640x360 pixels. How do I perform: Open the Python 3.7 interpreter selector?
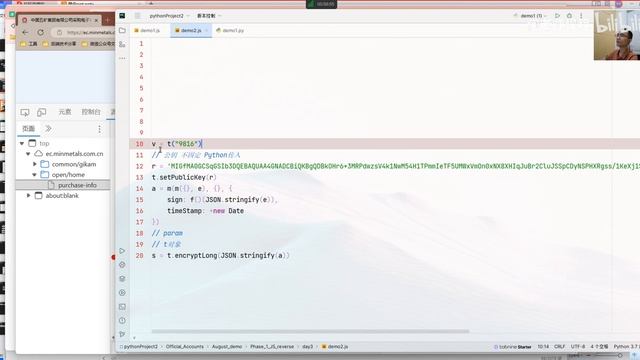click(626, 347)
